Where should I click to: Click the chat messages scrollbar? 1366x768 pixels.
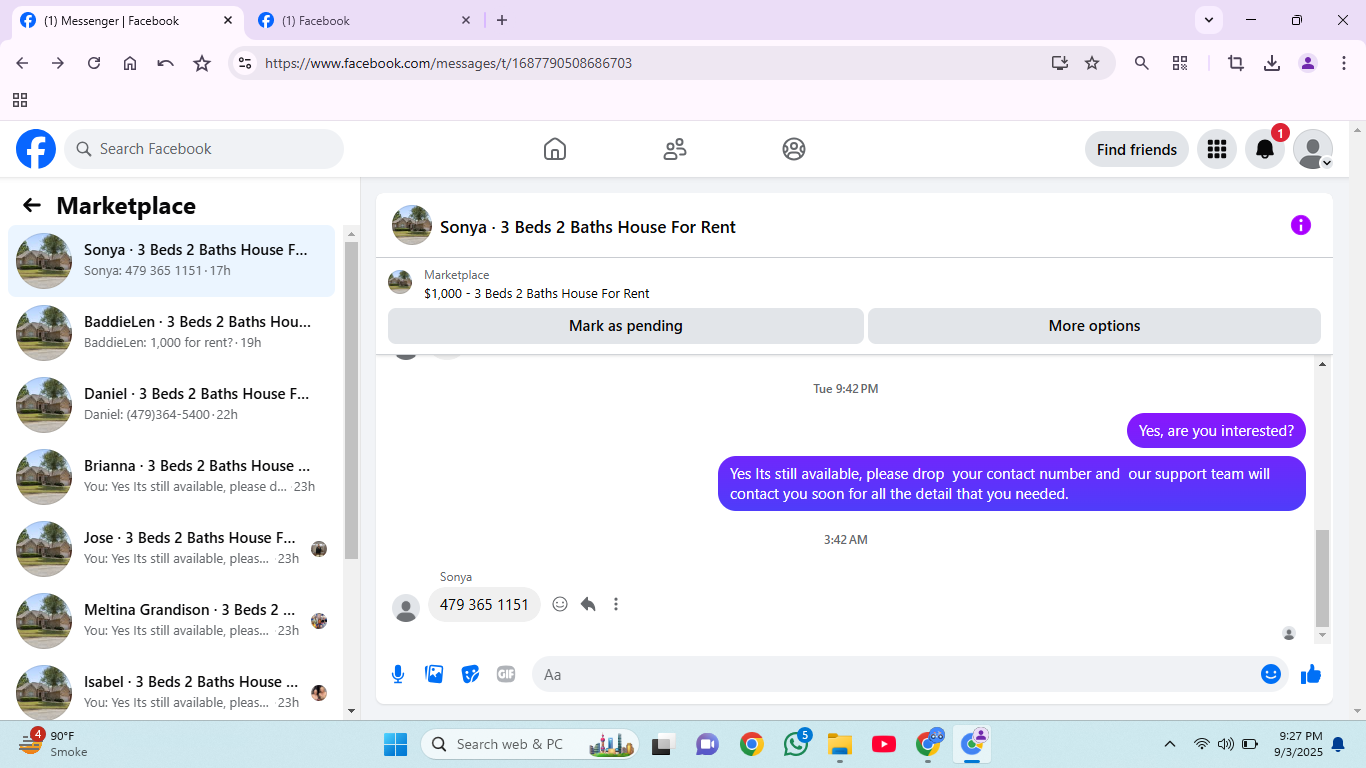[1323, 576]
